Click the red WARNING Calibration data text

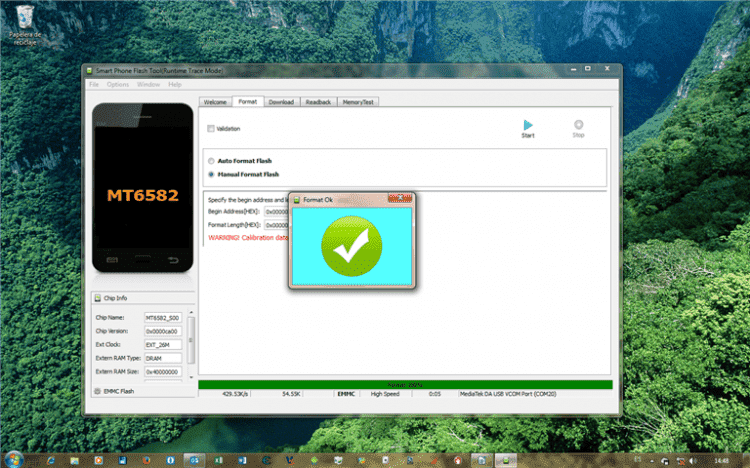click(x=248, y=238)
